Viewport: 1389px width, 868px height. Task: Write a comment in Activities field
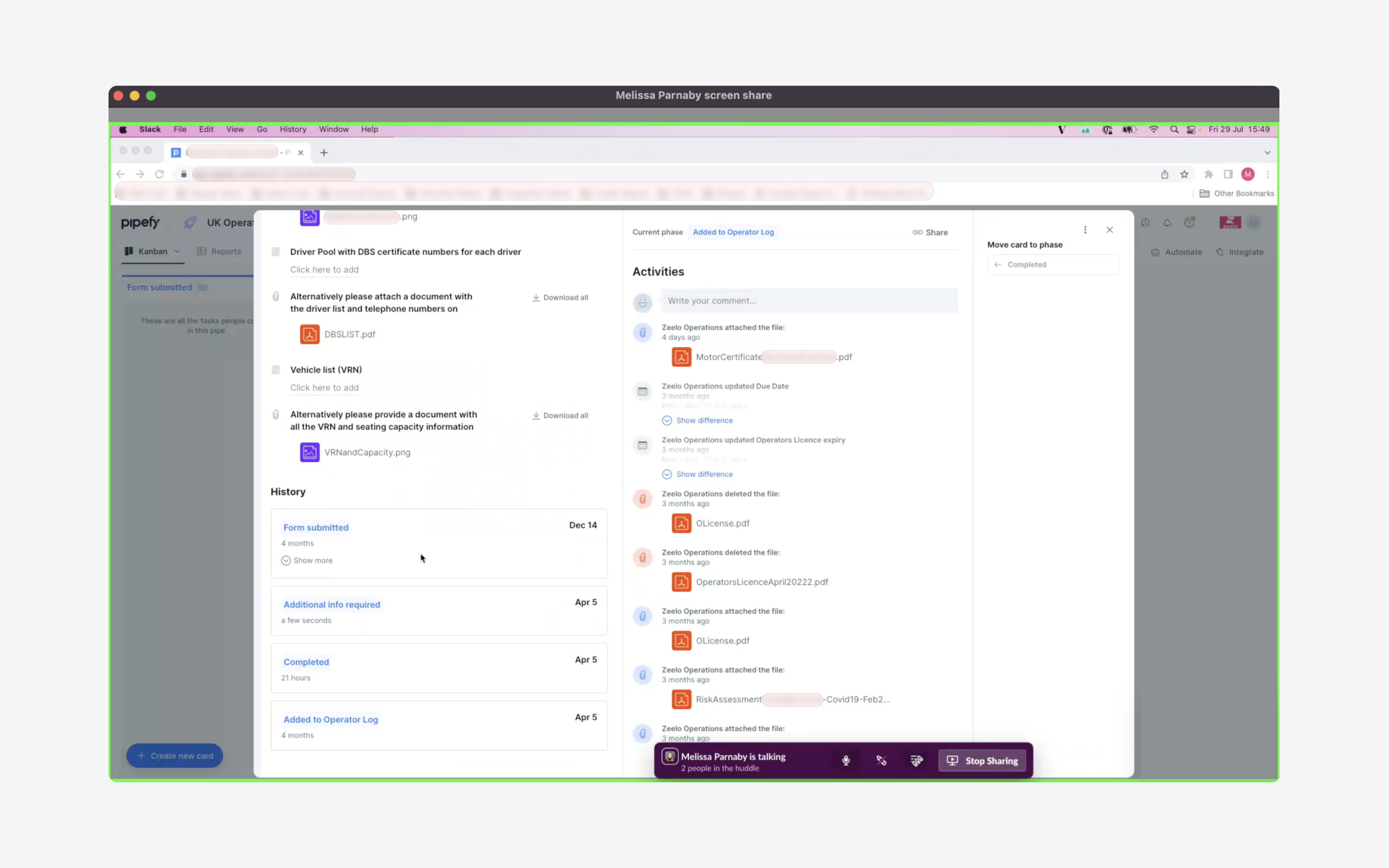click(810, 301)
